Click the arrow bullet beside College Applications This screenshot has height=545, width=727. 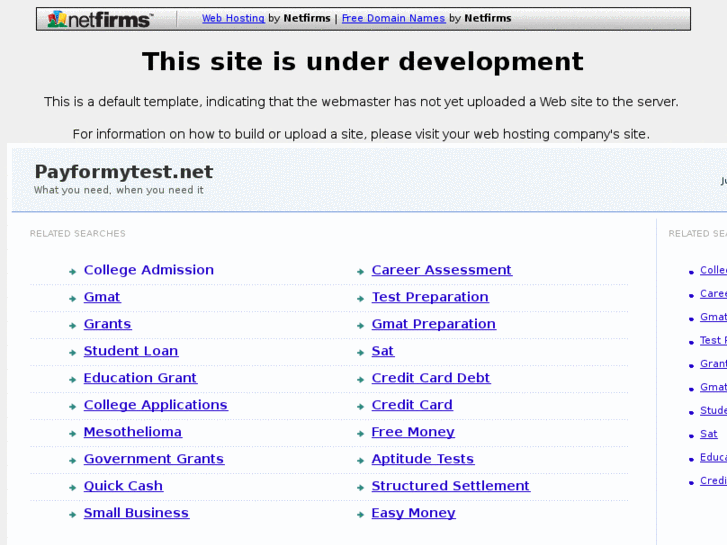[x=72, y=407]
